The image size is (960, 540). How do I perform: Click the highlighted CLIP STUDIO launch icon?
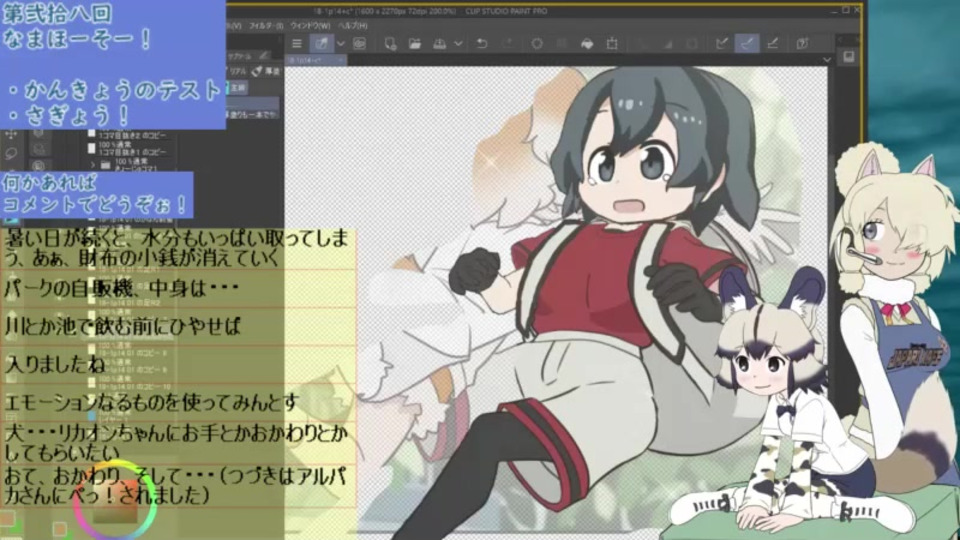[x=321, y=43]
